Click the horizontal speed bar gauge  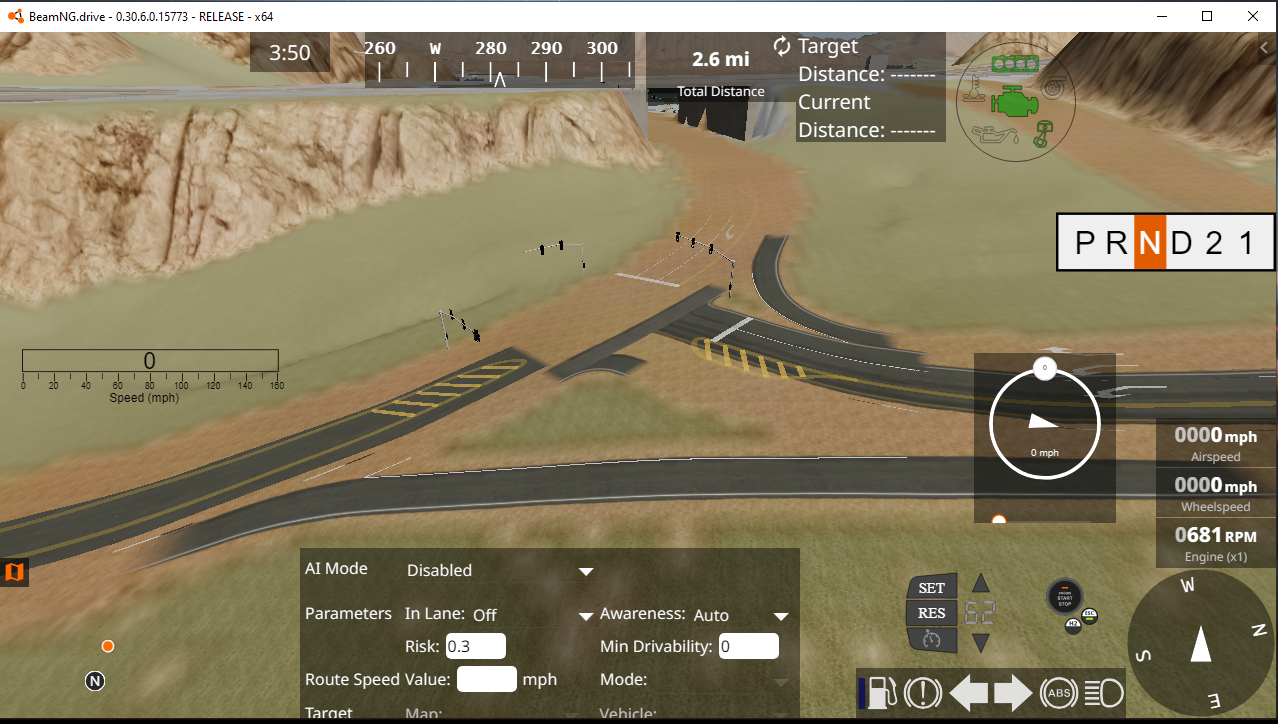point(150,361)
